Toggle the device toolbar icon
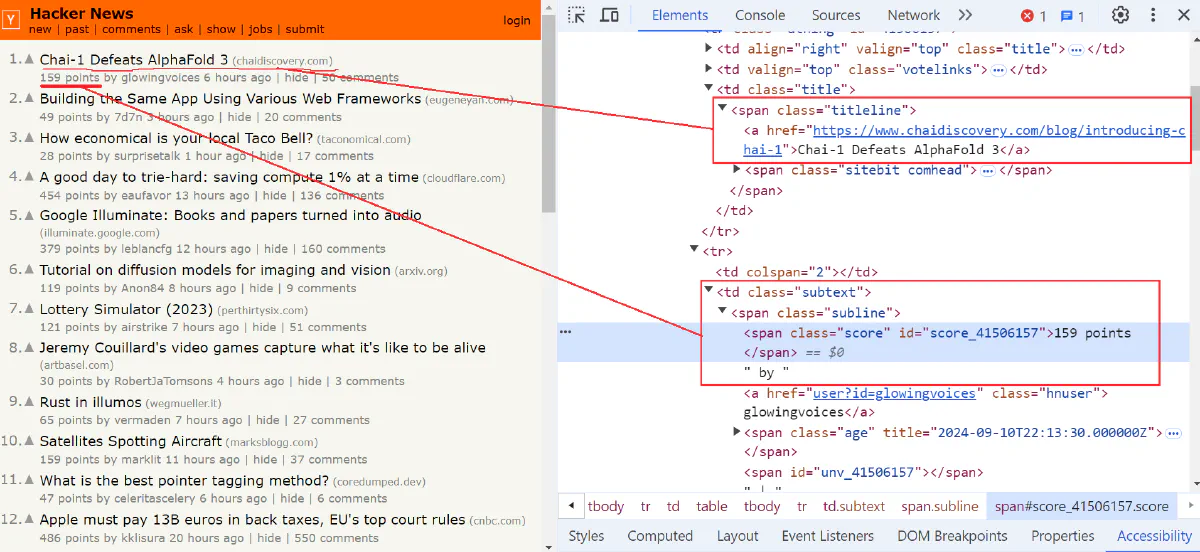Image resolution: width=1200 pixels, height=552 pixels. click(609, 15)
